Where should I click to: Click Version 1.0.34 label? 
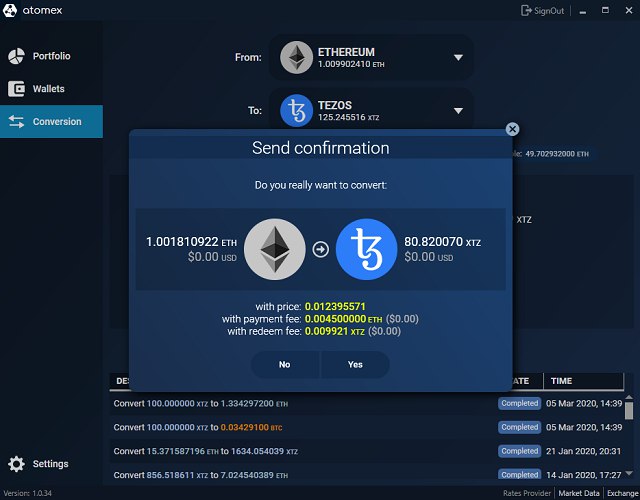tap(28, 493)
